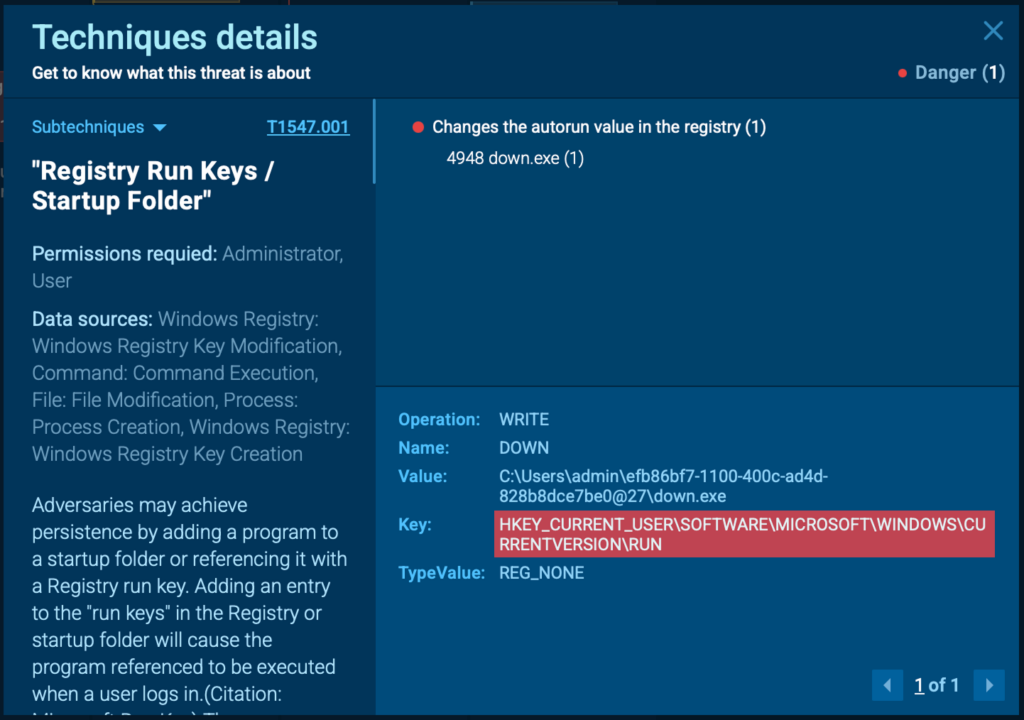Close the Techniques details dialog
1024x720 pixels.
[993, 31]
